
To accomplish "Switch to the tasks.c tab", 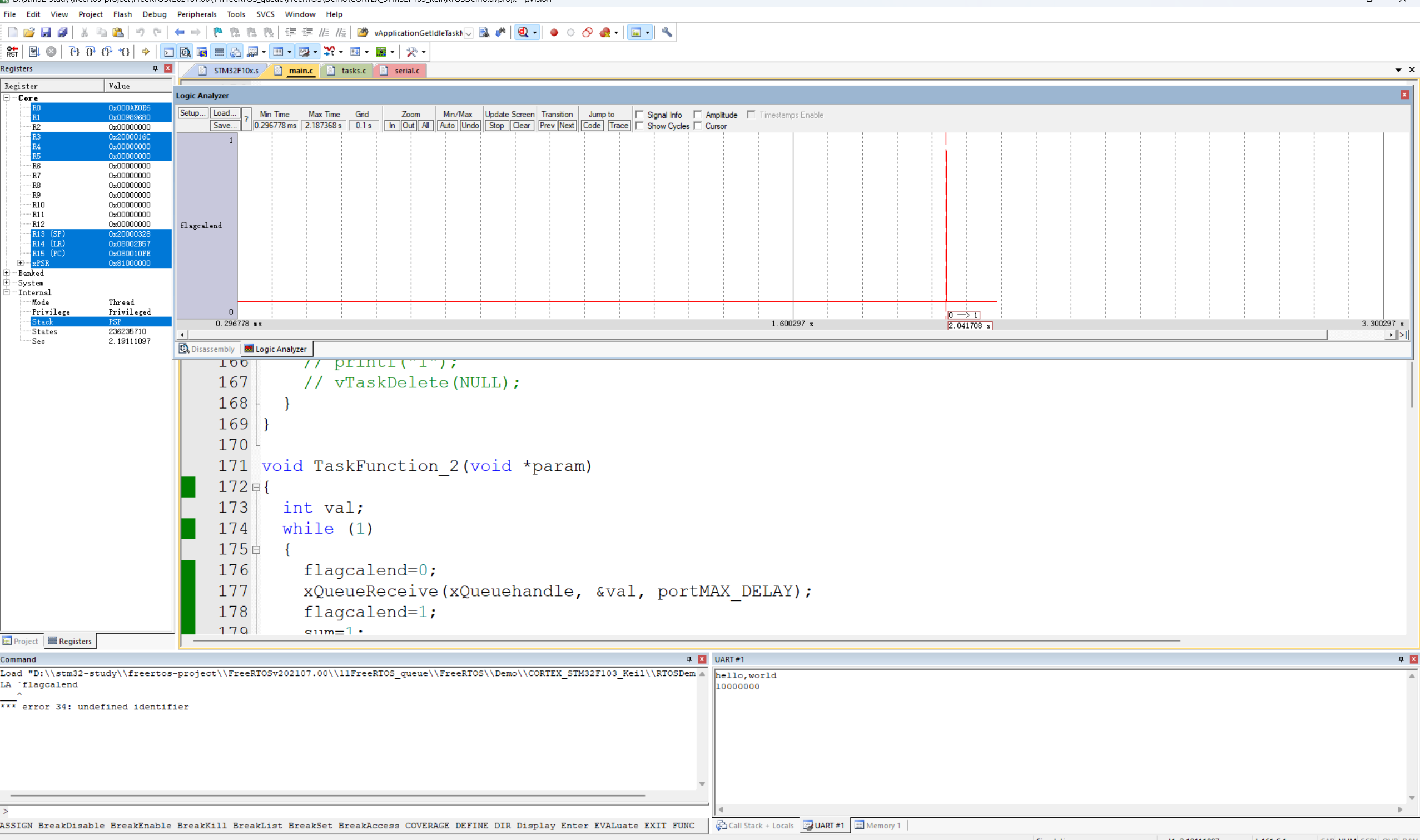I will (353, 71).
